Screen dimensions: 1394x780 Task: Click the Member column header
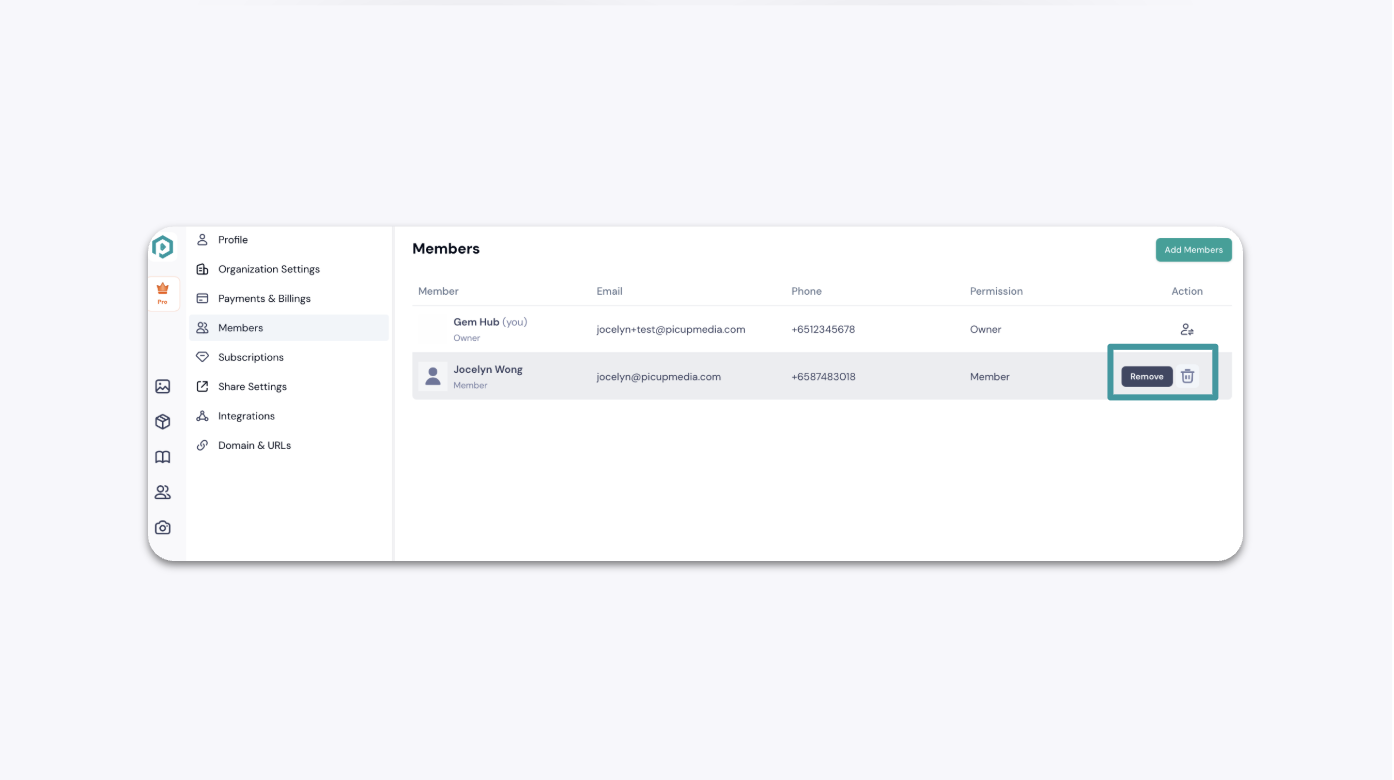click(438, 291)
